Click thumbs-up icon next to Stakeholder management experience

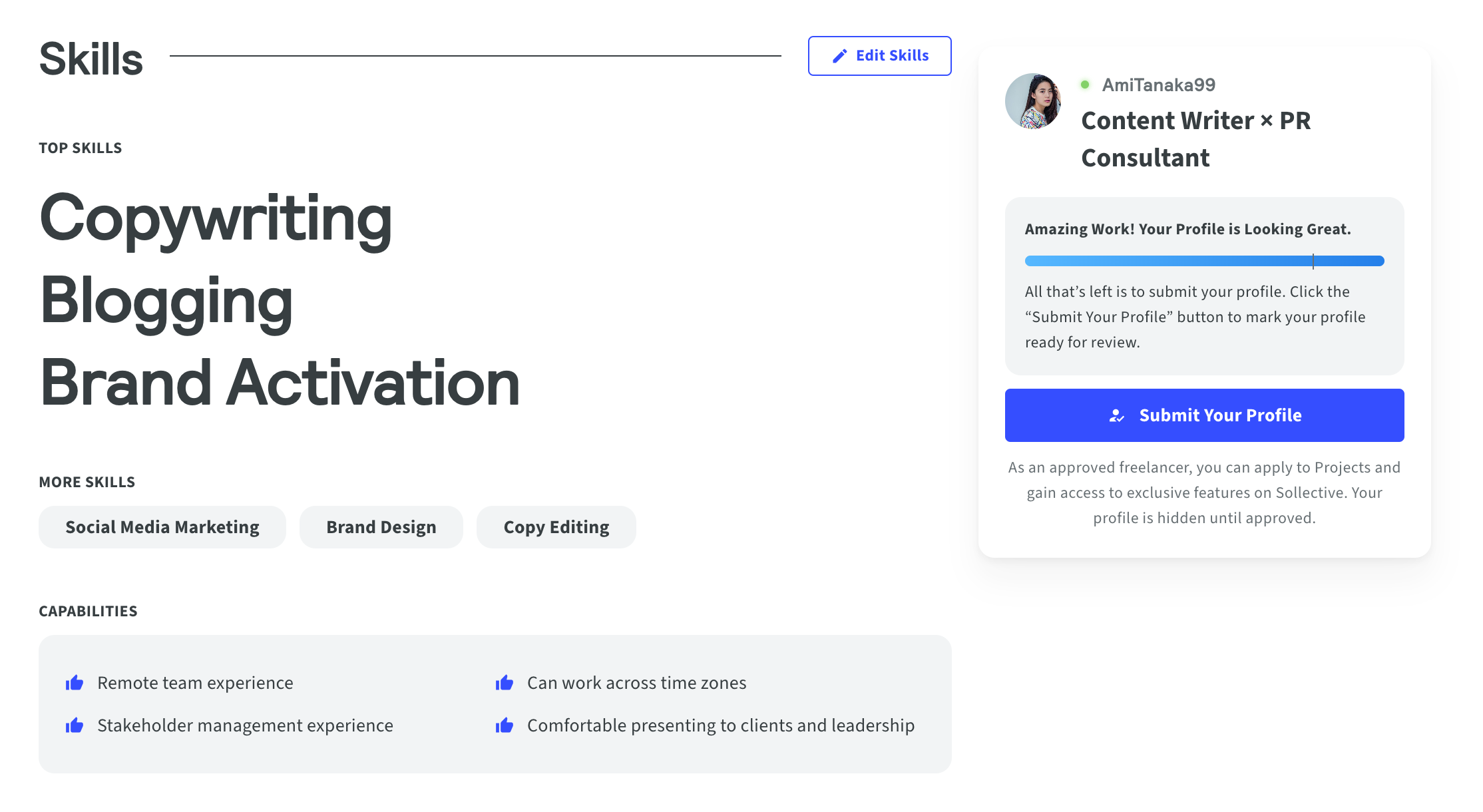[x=75, y=725]
